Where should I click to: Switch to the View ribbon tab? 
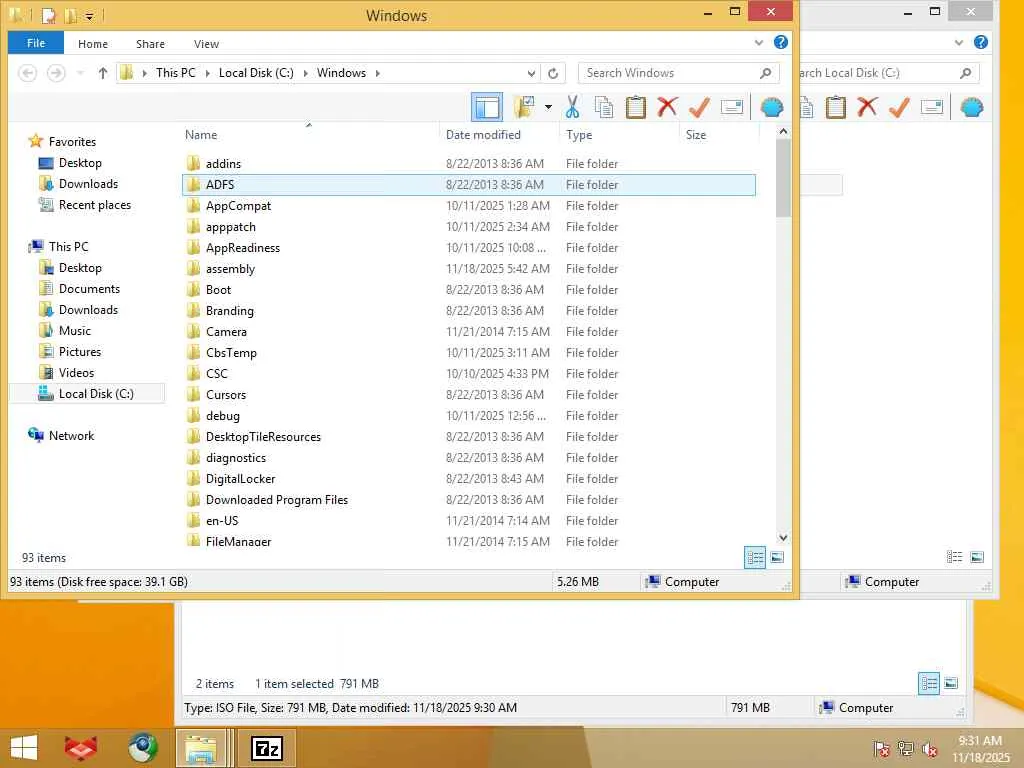(x=206, y=44)
